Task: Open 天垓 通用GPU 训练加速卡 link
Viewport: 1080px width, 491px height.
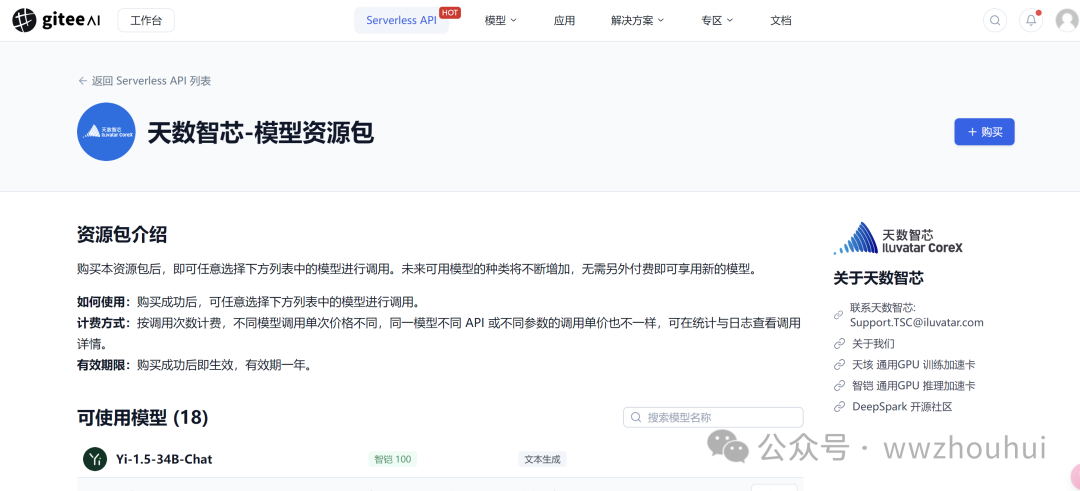Action: click(x=913, y=364)
